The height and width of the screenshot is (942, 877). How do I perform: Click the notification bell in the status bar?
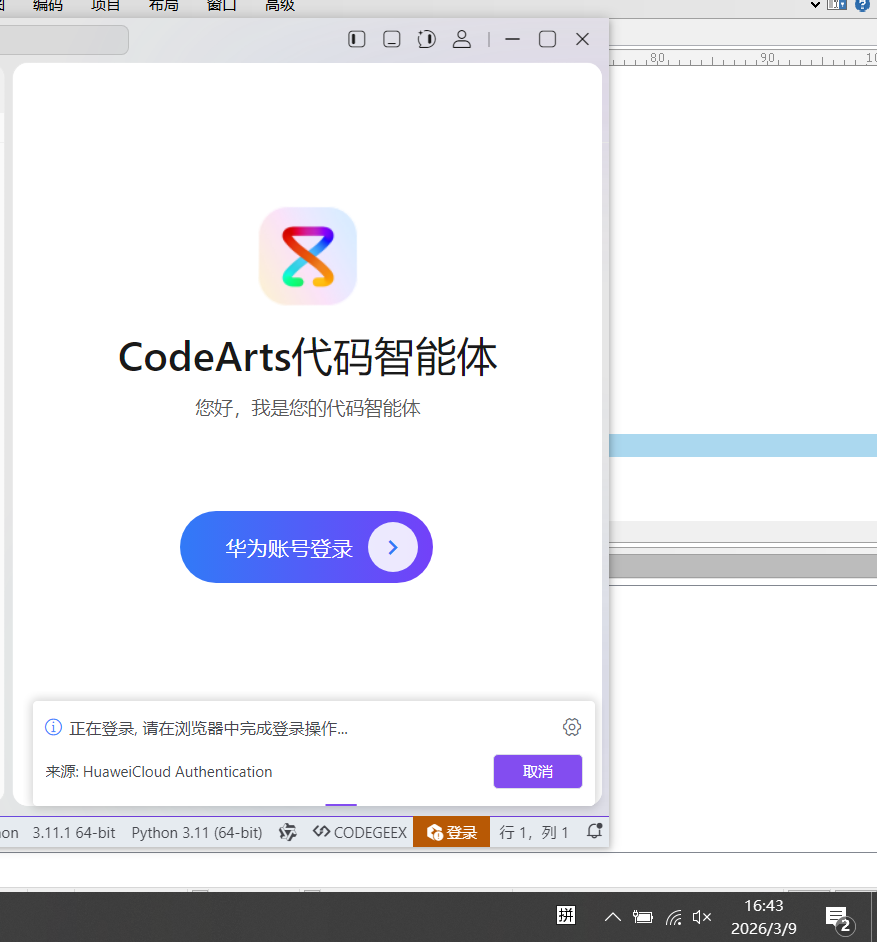point(594,831)
